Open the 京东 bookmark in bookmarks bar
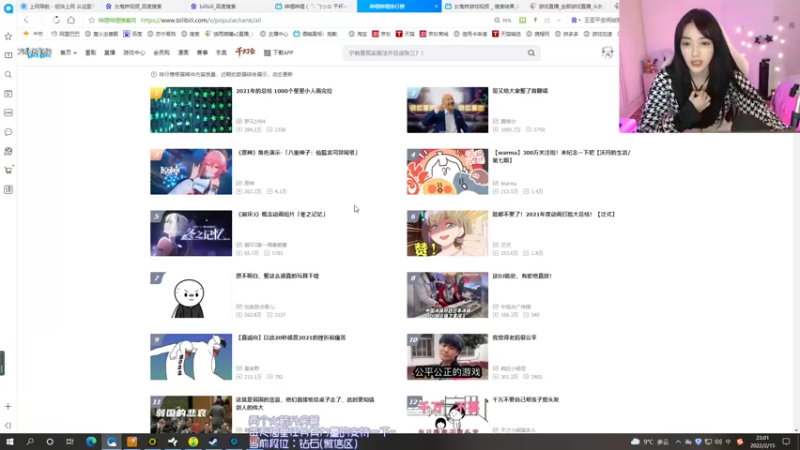 381,34
